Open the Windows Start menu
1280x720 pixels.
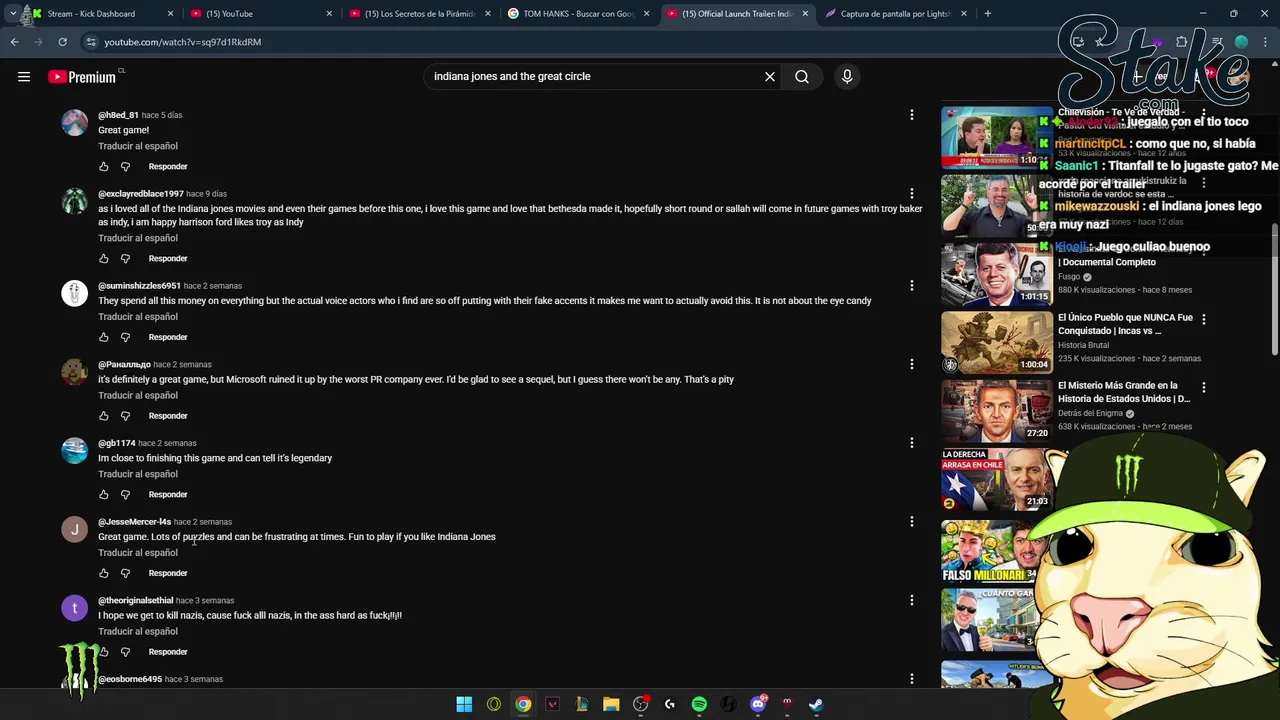[464, 704]
